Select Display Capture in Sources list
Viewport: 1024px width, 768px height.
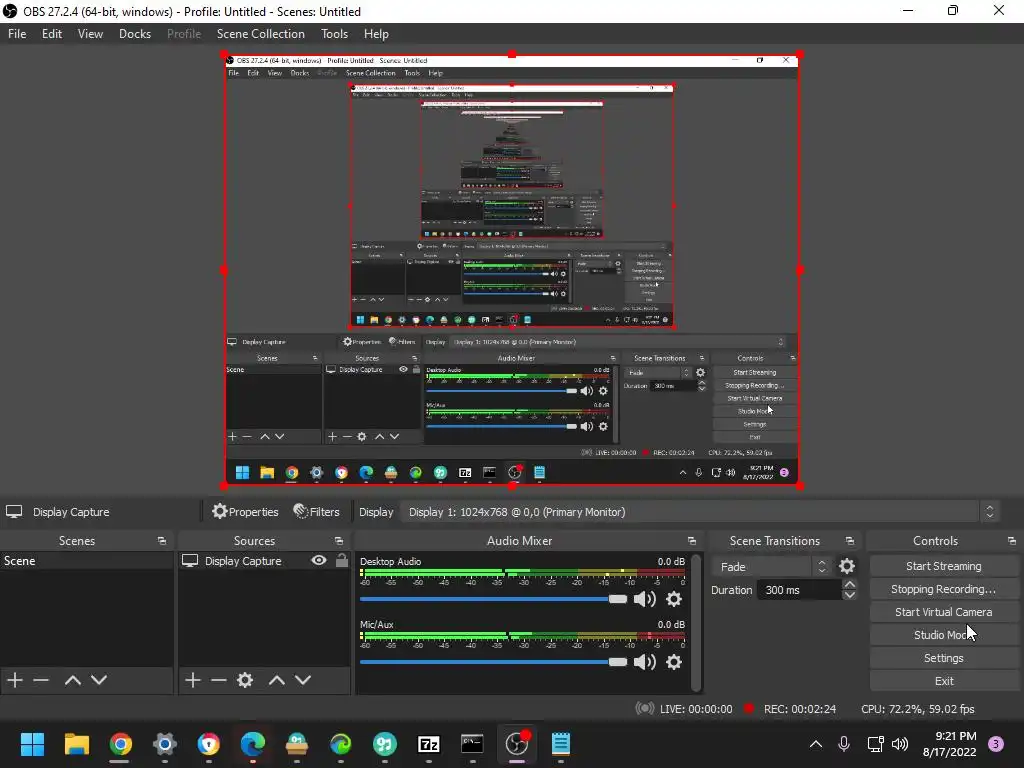point(264,560)
